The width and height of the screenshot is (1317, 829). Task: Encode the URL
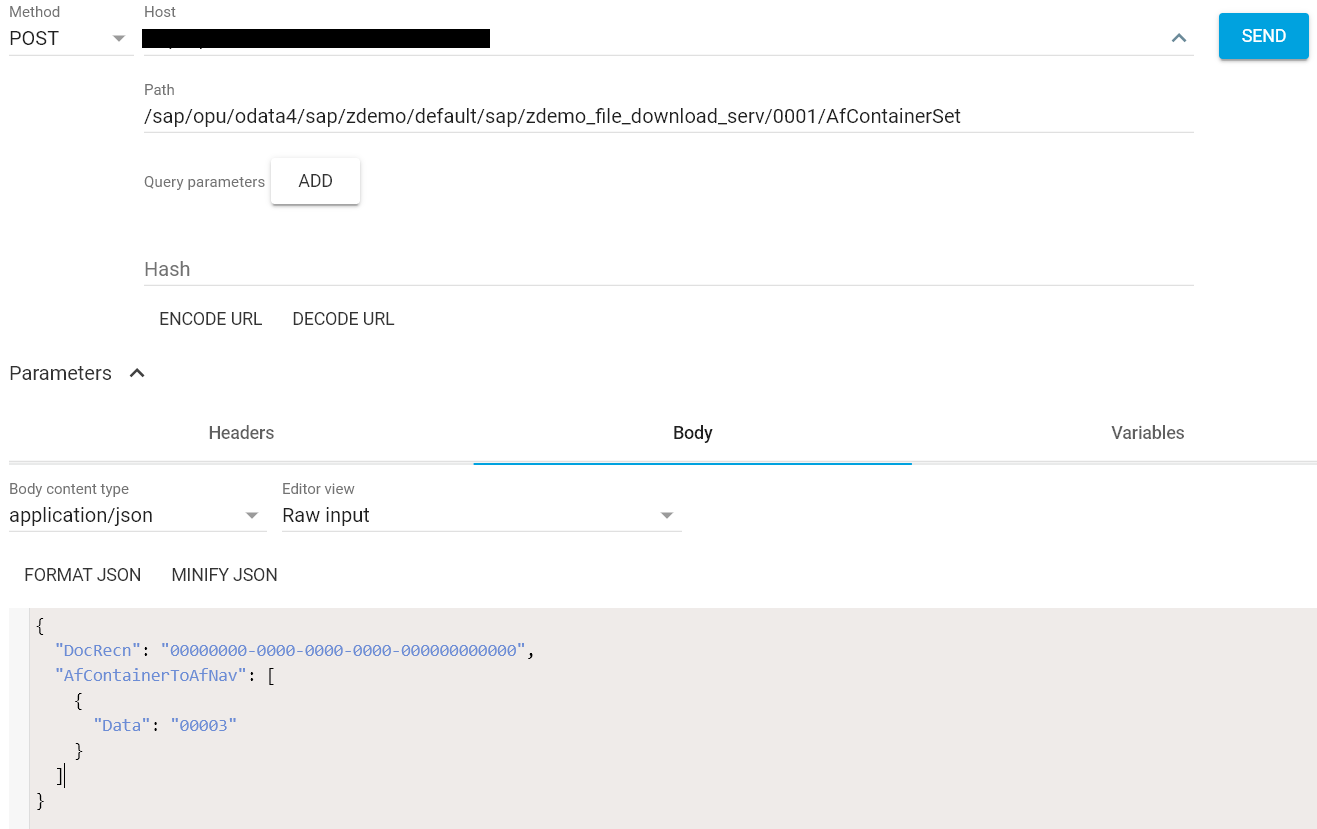click(x=210, y=319)
